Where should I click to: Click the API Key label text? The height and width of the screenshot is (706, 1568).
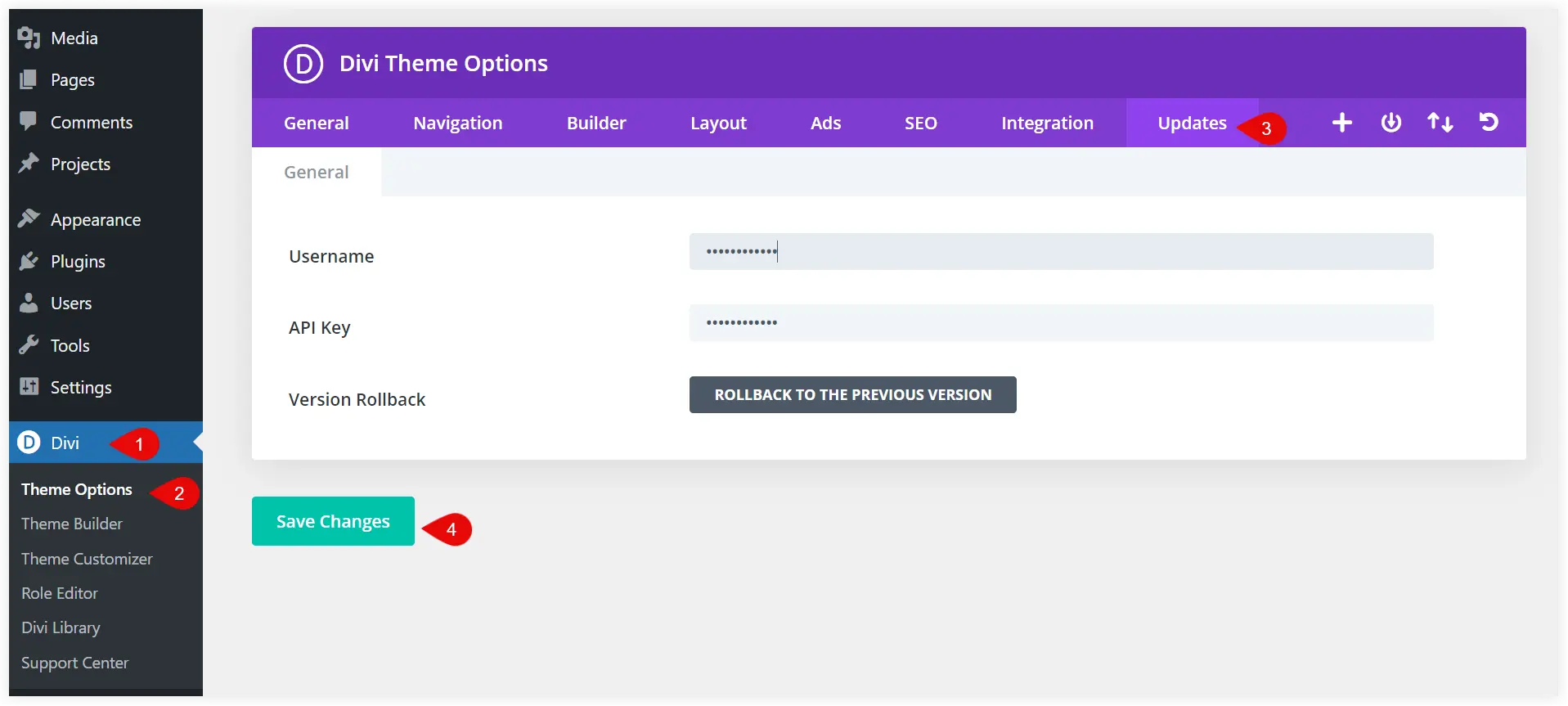click(x=319, y=327)
